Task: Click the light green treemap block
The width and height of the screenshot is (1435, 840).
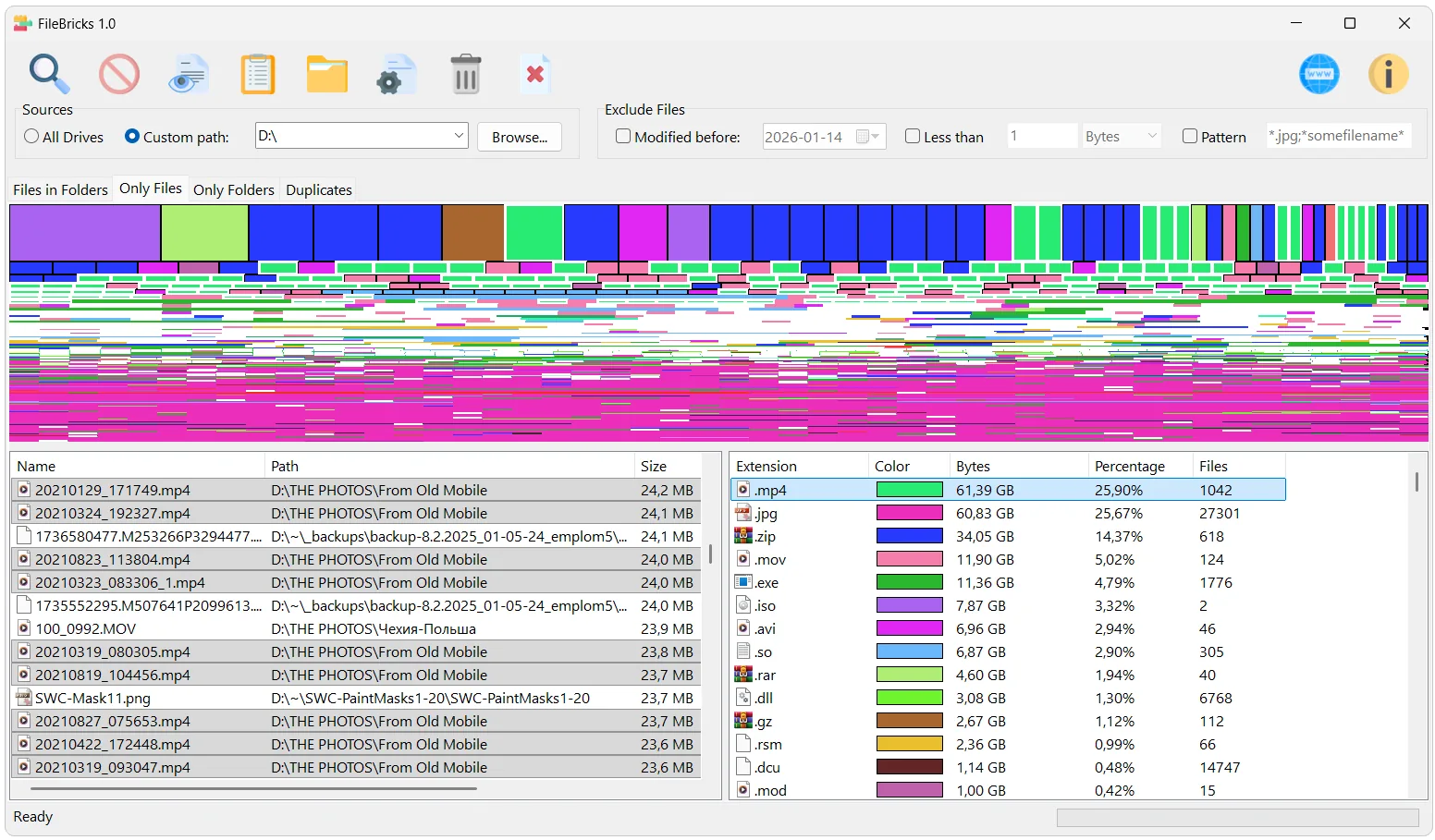Action: point(204,233)
